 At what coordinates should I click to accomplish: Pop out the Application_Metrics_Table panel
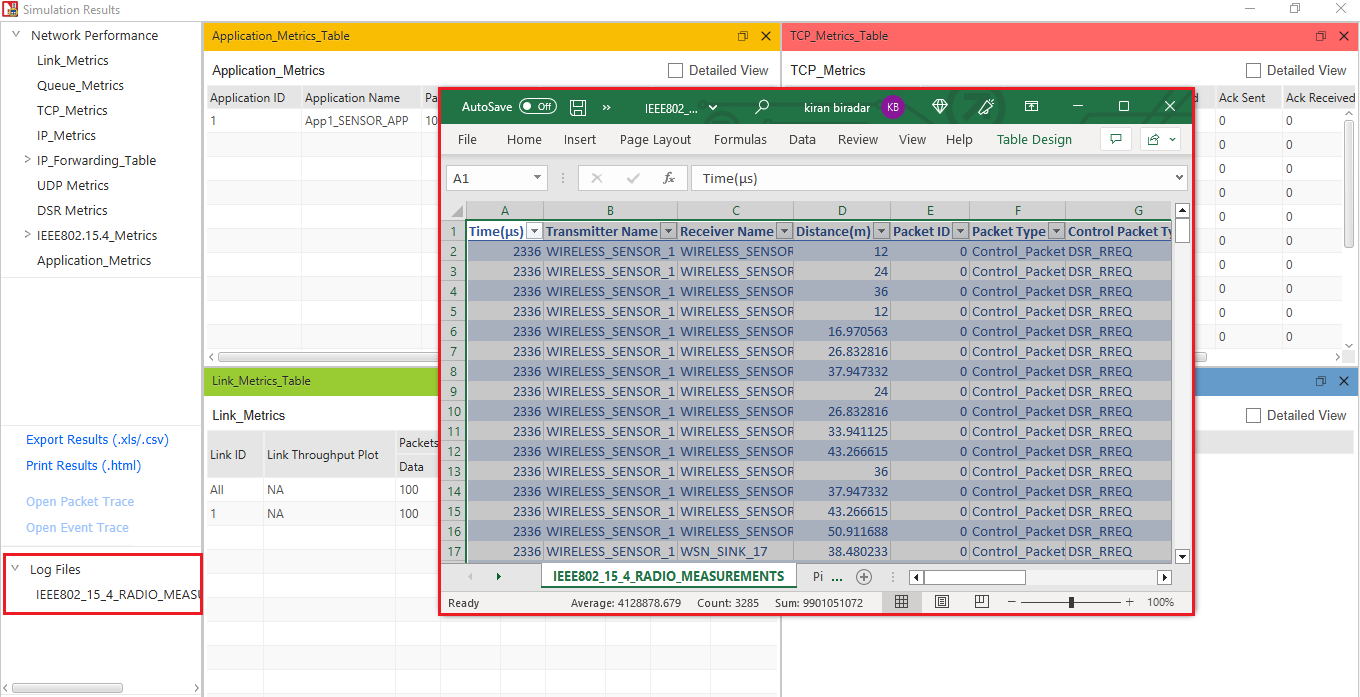click(743, 36)
